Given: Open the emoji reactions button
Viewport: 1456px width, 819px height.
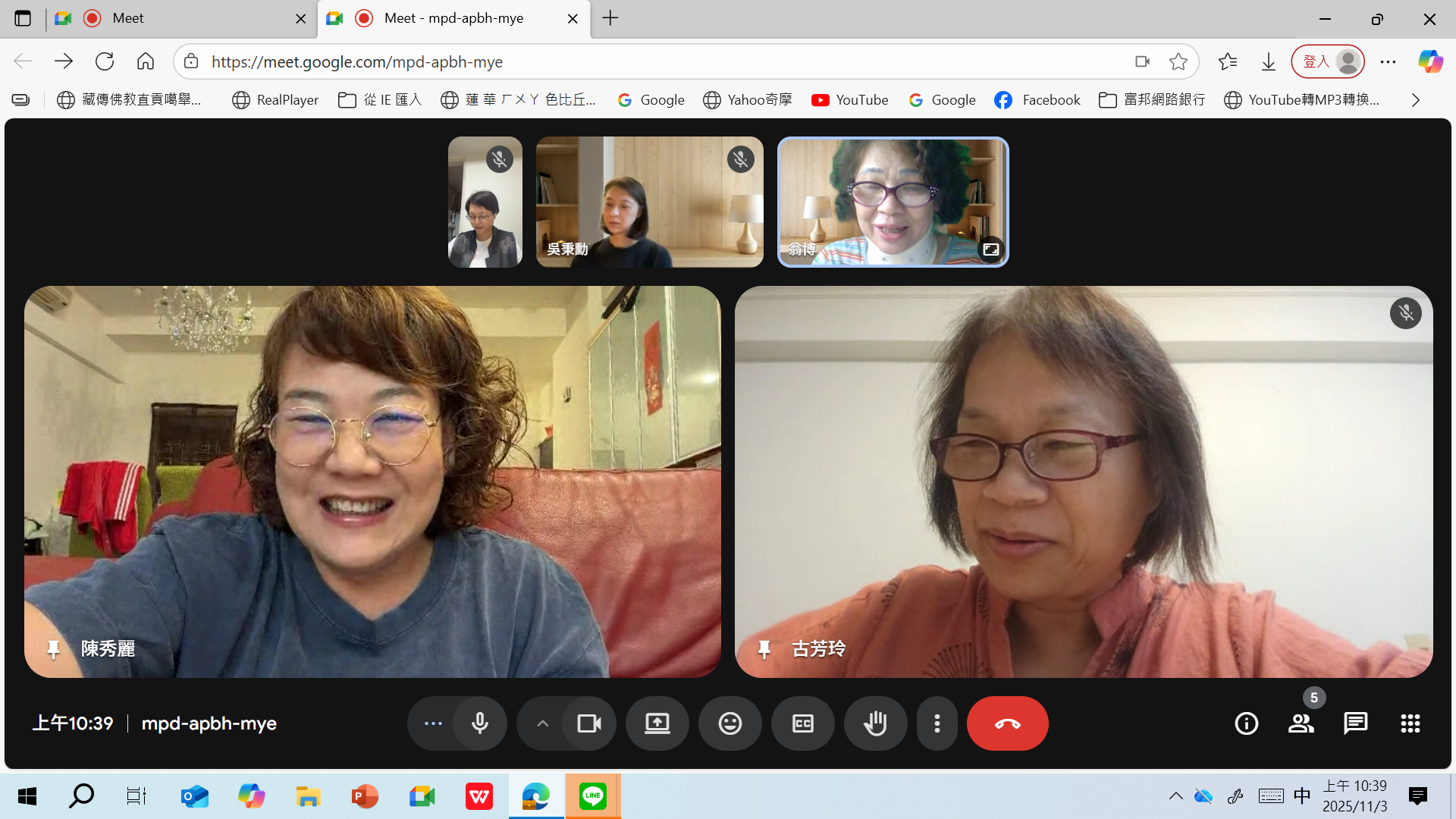Looking at the screenshot, I should [730, 723].
